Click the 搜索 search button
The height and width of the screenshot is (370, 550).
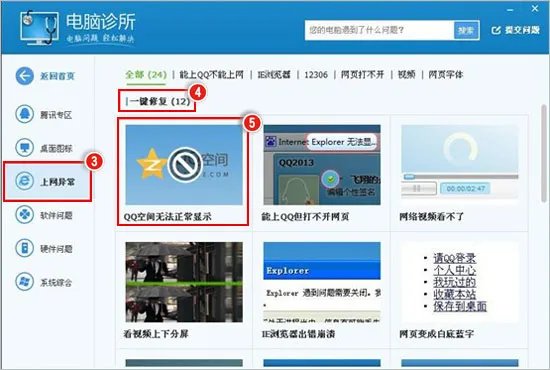(466, 31)
